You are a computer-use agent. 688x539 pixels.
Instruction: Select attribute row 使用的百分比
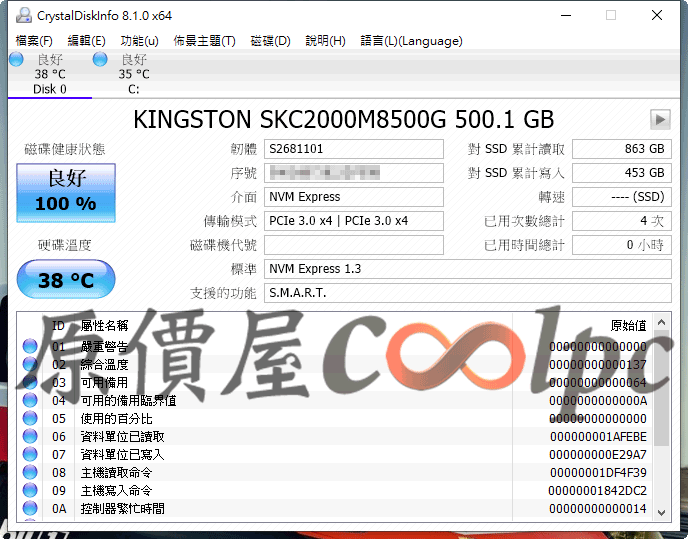pos(335,418)
